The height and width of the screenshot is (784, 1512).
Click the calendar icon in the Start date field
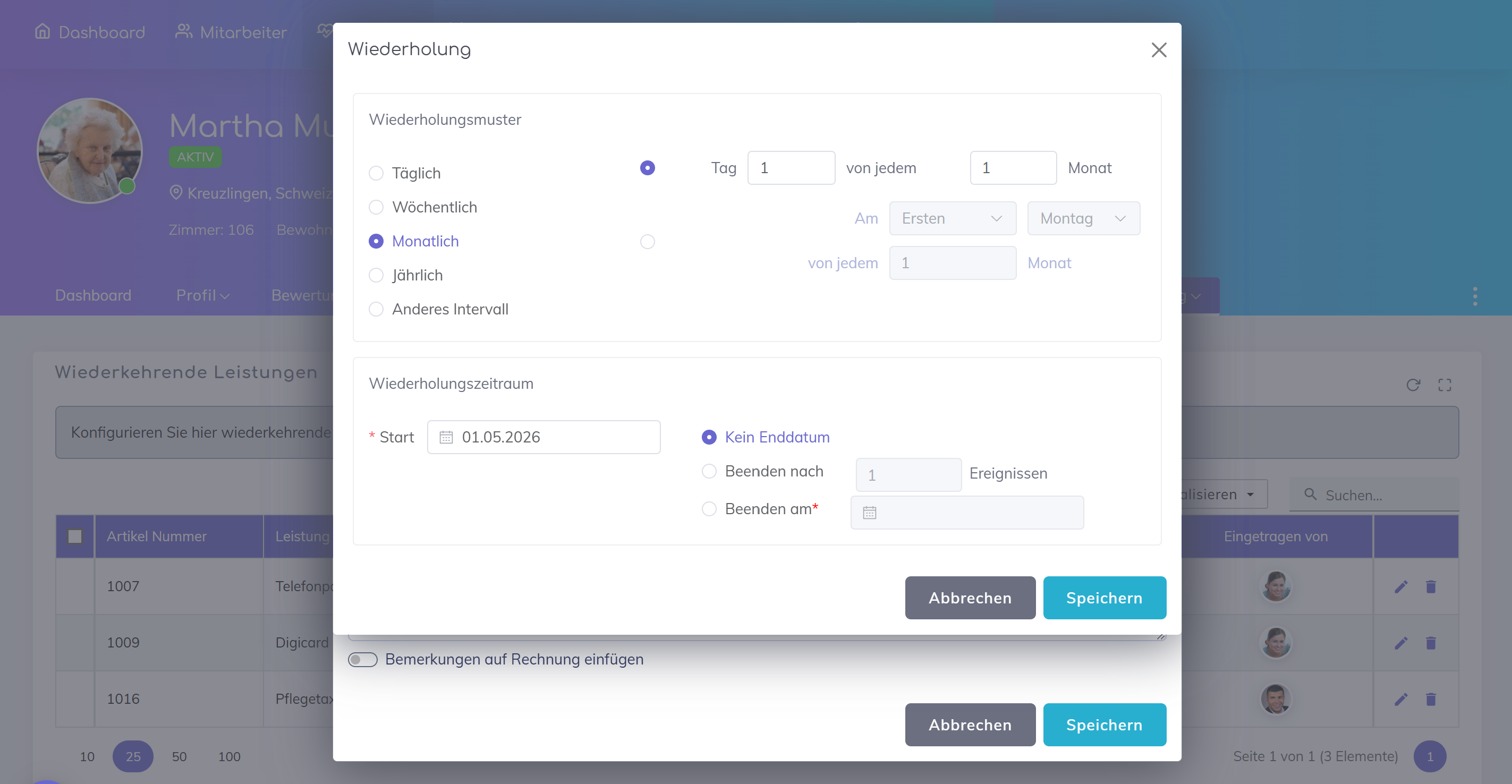[x=446, y=437]
